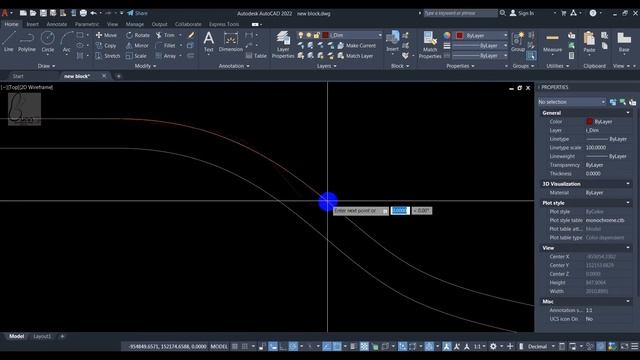Switch to the Annotate ribbon tab
Image resolution: width=640 pixels, height=360 pixels.
point(56,24)
